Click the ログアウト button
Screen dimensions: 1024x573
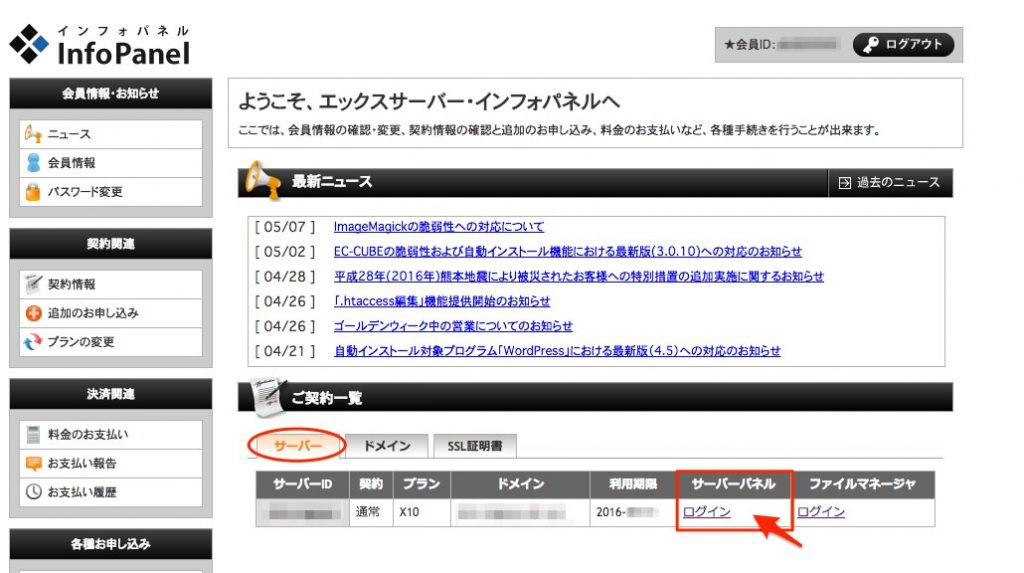(x=903, y=44)
